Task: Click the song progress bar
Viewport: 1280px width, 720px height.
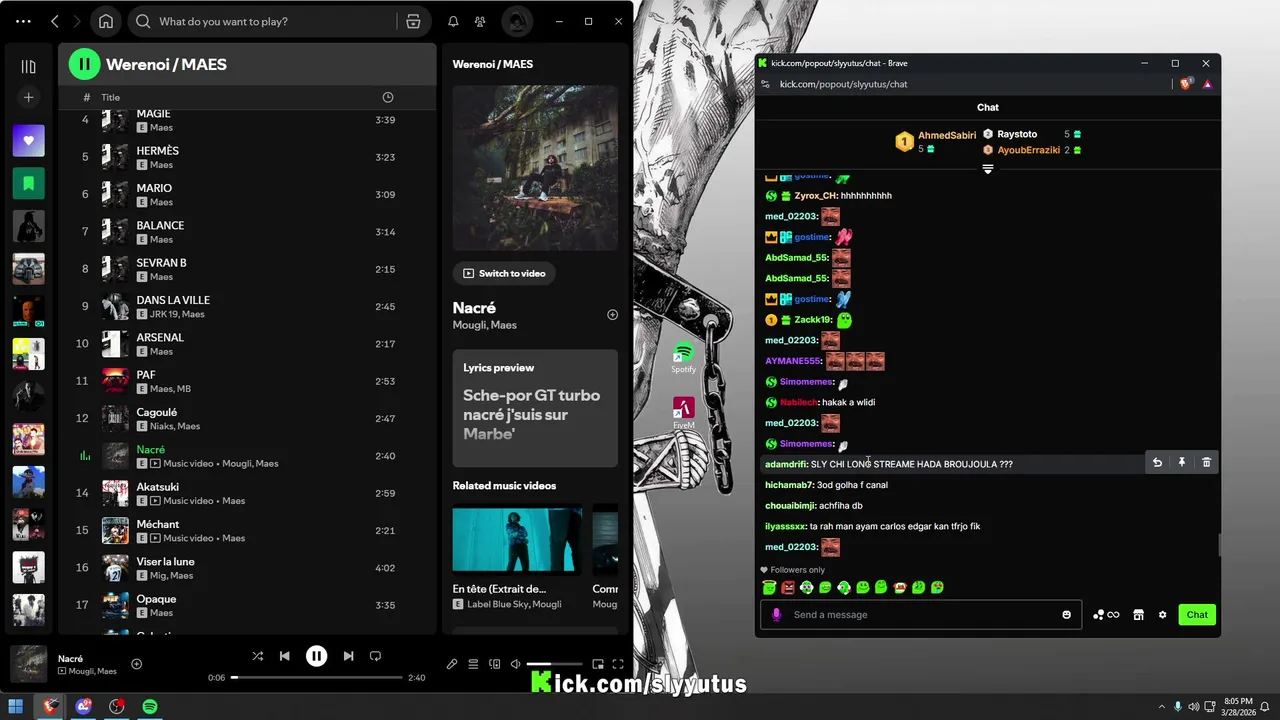Action: (316, 677)
